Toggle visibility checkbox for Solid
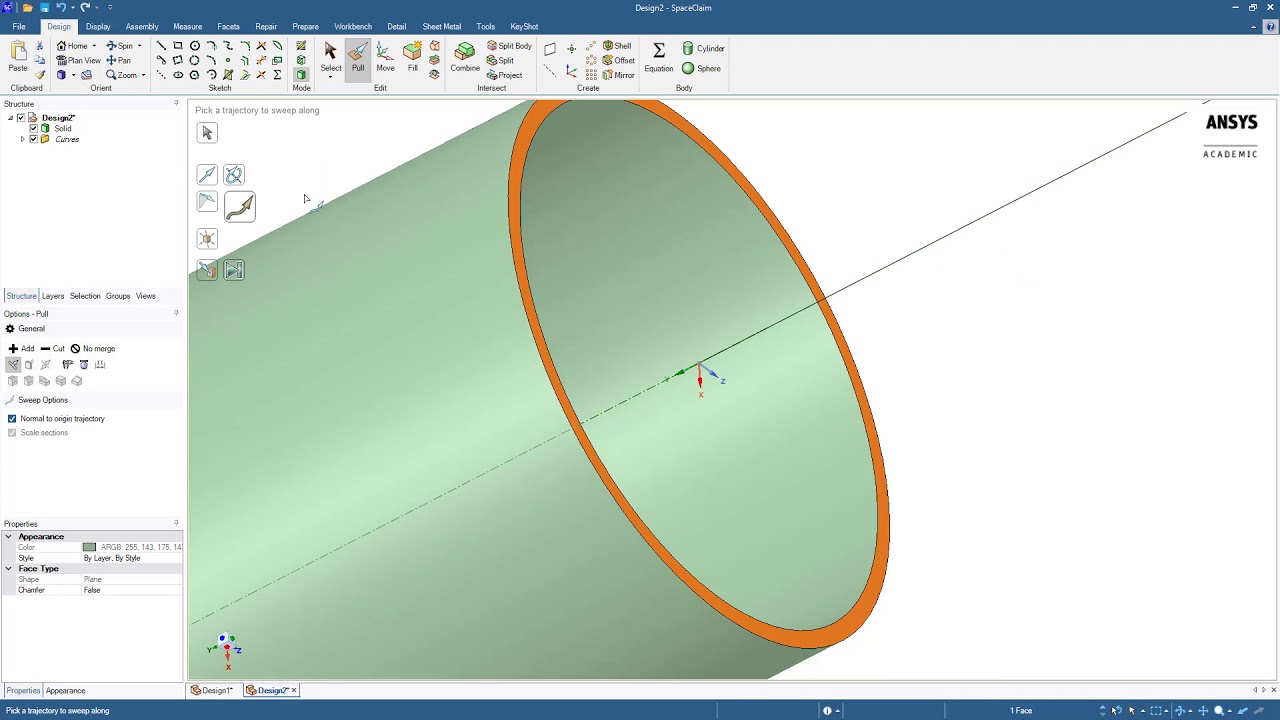1280x720 pixels. click(x=33, y=129)
